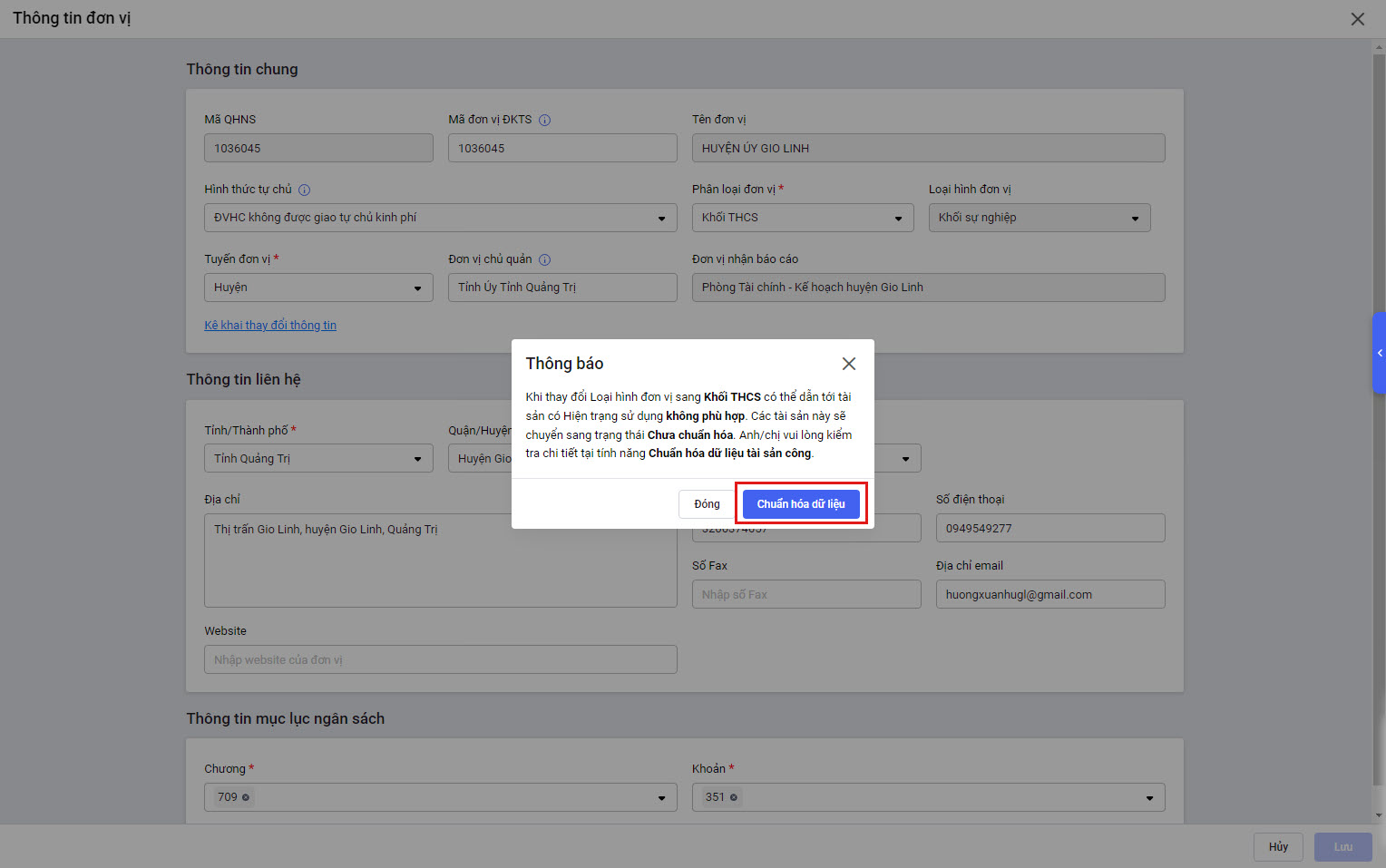Click info icon next to Mã đơn vị ĐKTS

click(x=544, y=120)
